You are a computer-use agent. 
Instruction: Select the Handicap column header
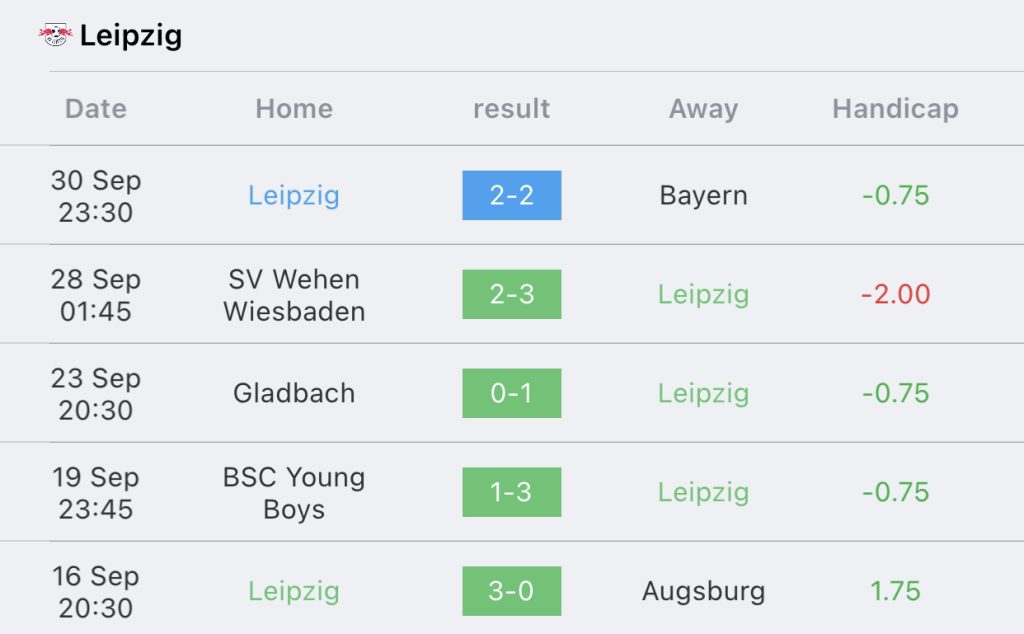point(895,108)
